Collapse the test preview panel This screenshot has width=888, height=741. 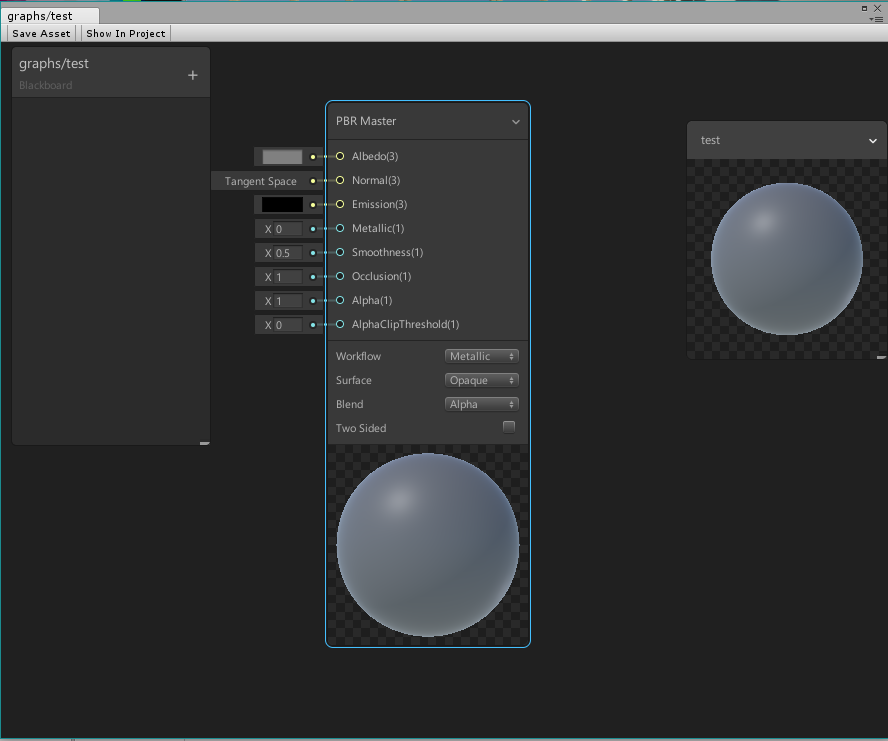873,140
